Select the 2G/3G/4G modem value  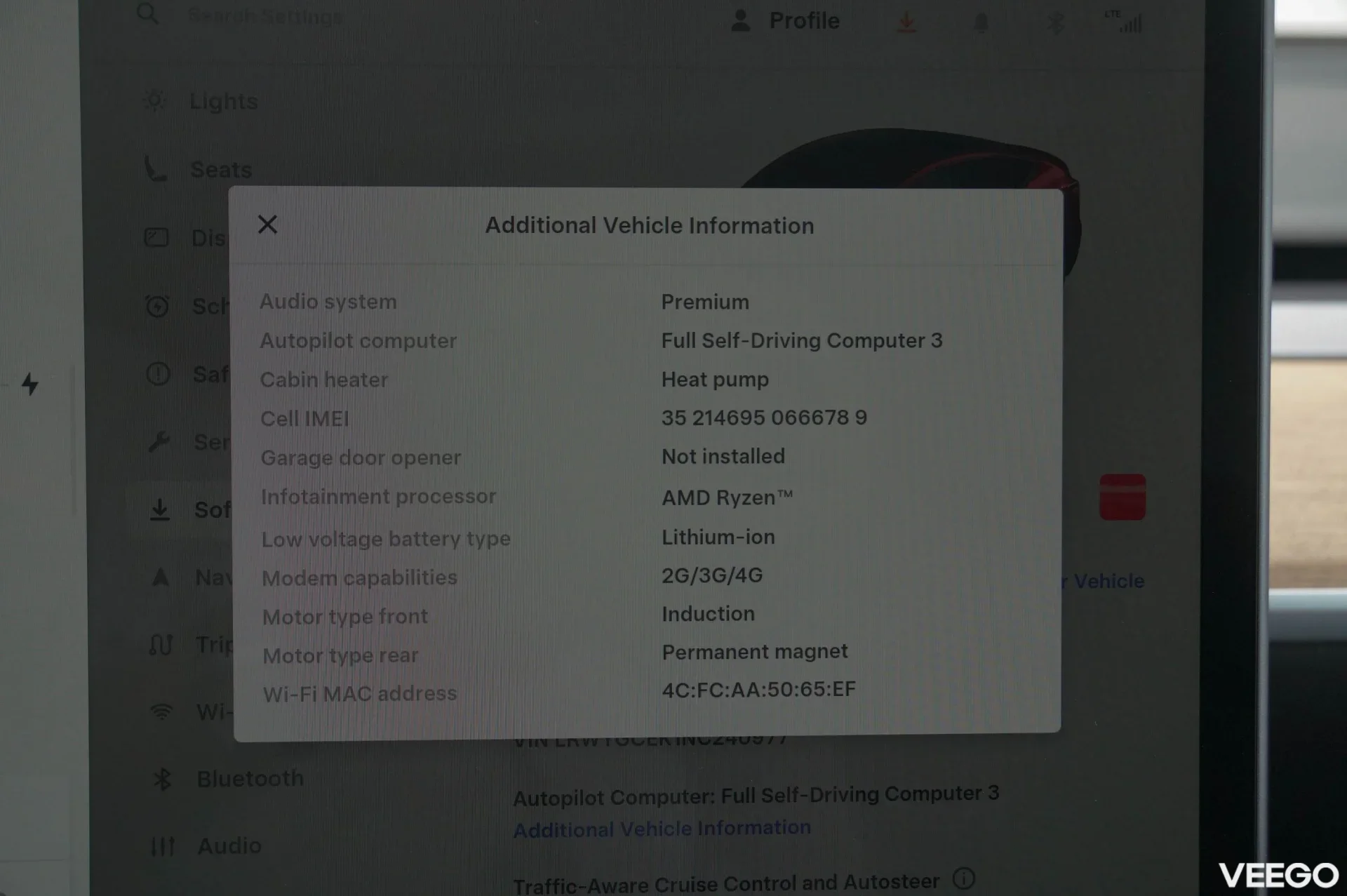point(712,575)
